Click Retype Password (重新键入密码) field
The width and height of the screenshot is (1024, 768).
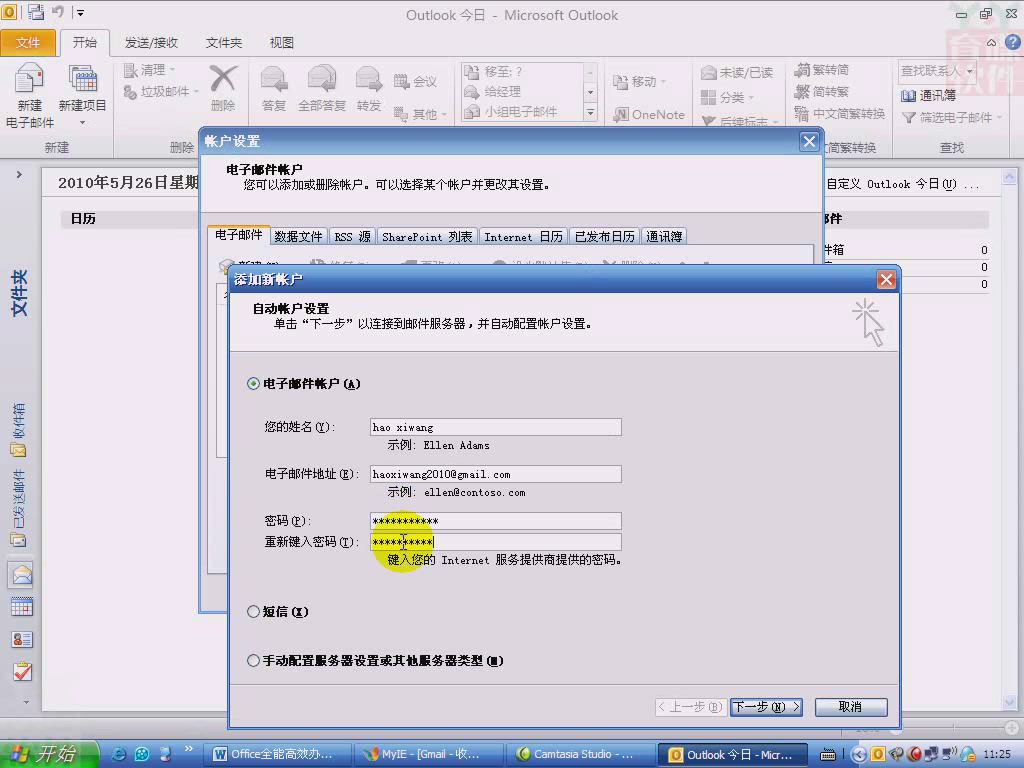coord(496,541)
